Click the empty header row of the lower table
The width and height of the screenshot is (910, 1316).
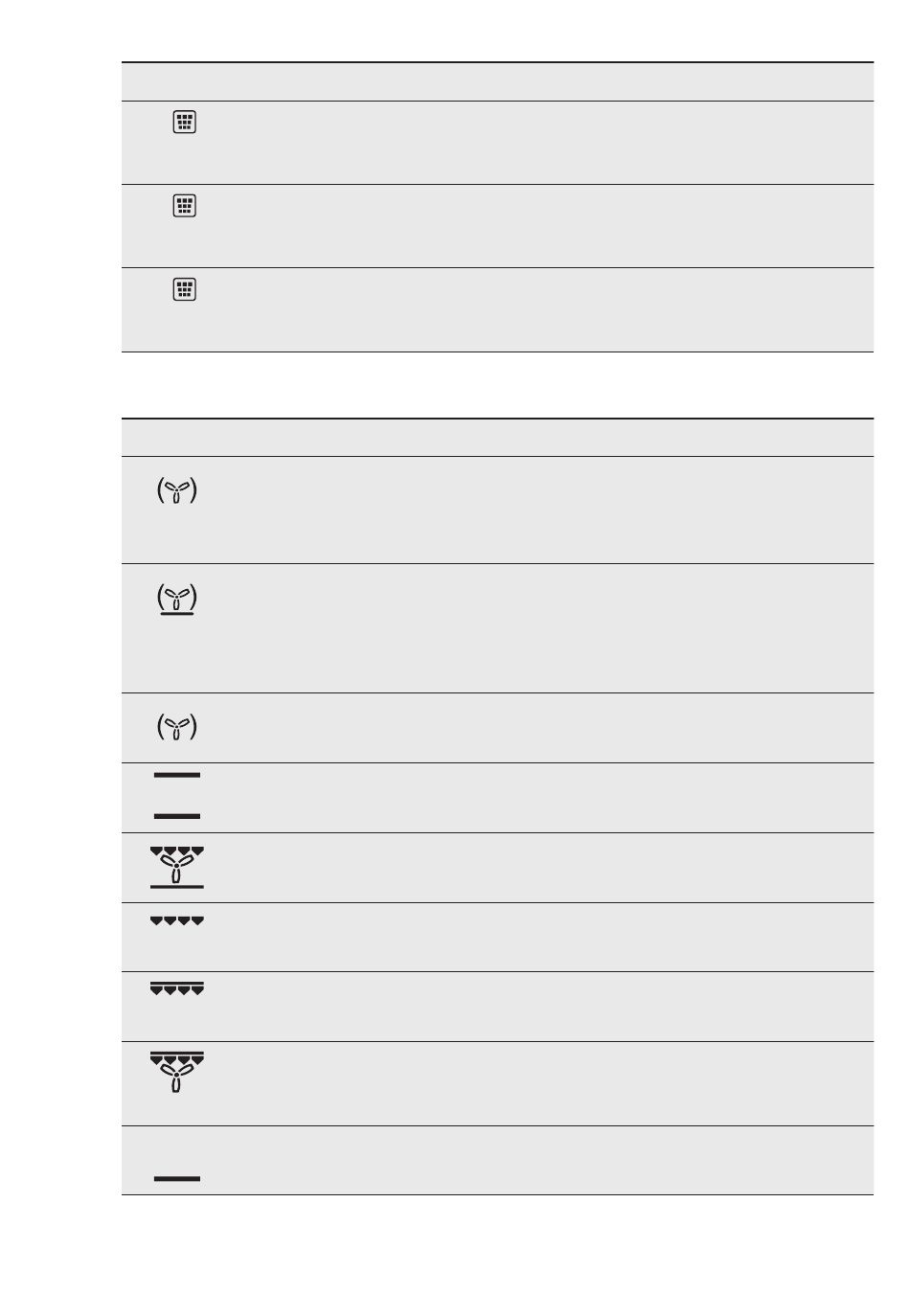click(497, 437)
